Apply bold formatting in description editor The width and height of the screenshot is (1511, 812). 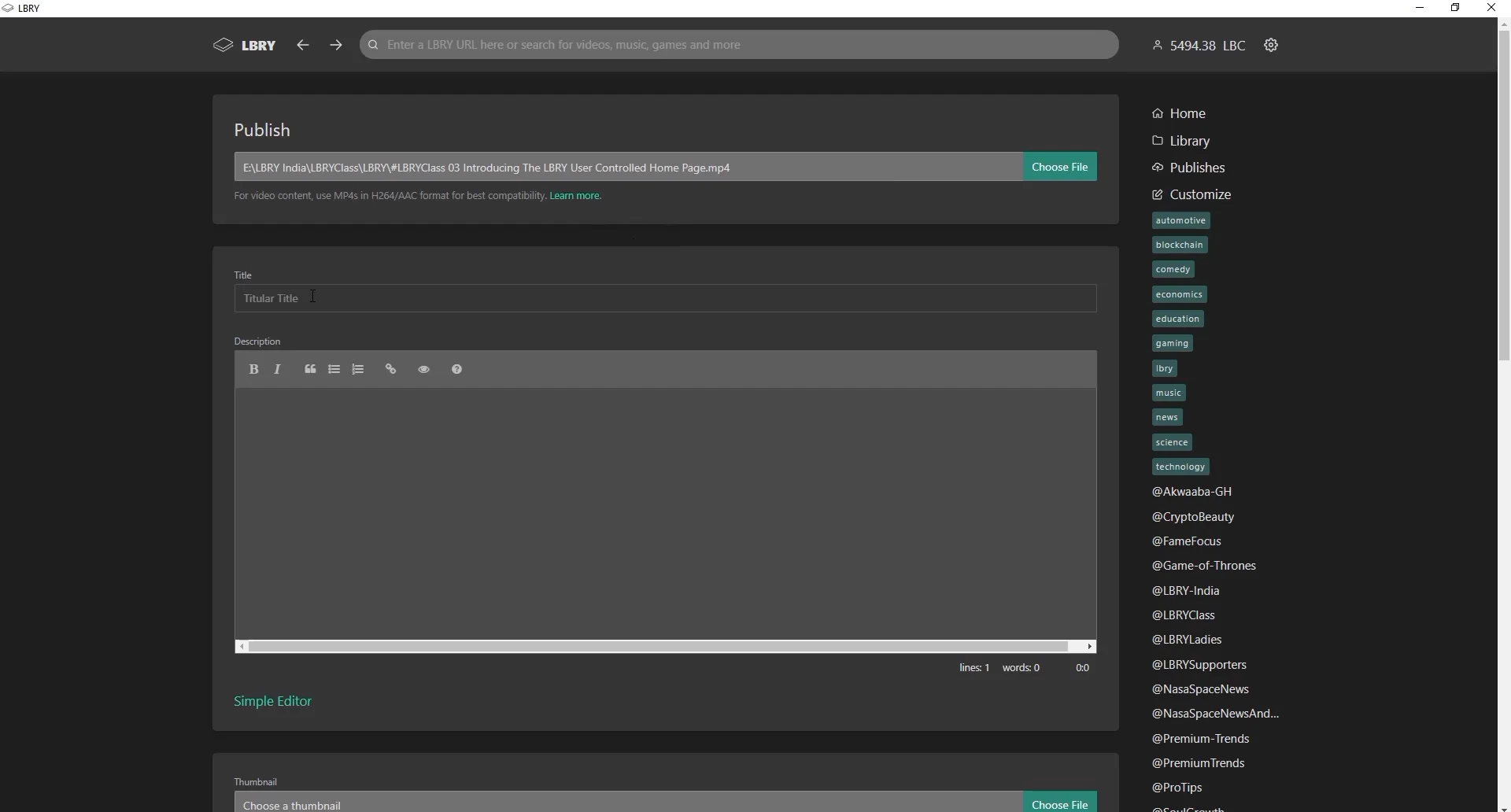253,369
